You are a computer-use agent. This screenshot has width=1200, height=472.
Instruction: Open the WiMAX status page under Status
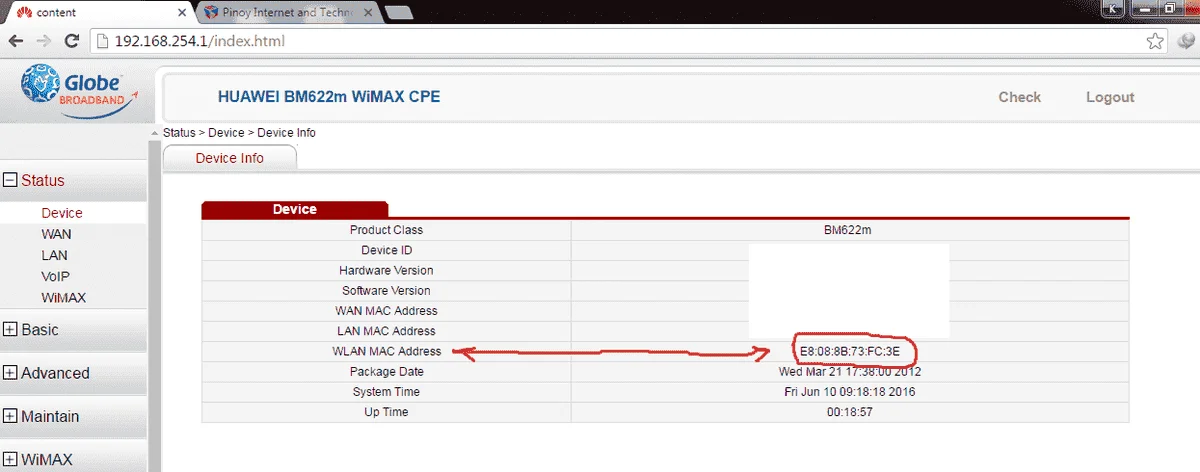[62, 298]
